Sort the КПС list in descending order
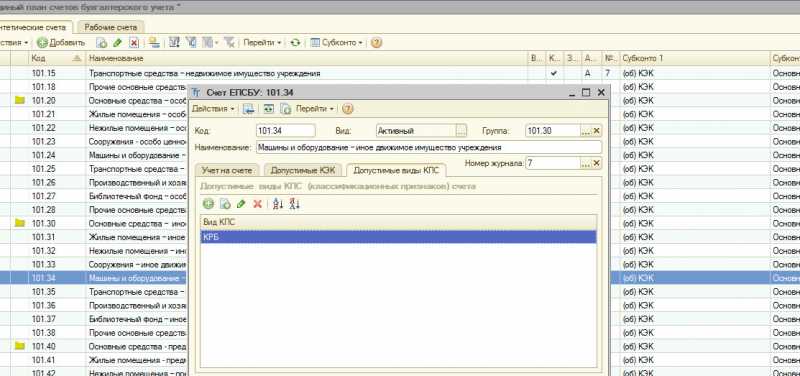Screen dimensions: 800x376 [294, 204]
